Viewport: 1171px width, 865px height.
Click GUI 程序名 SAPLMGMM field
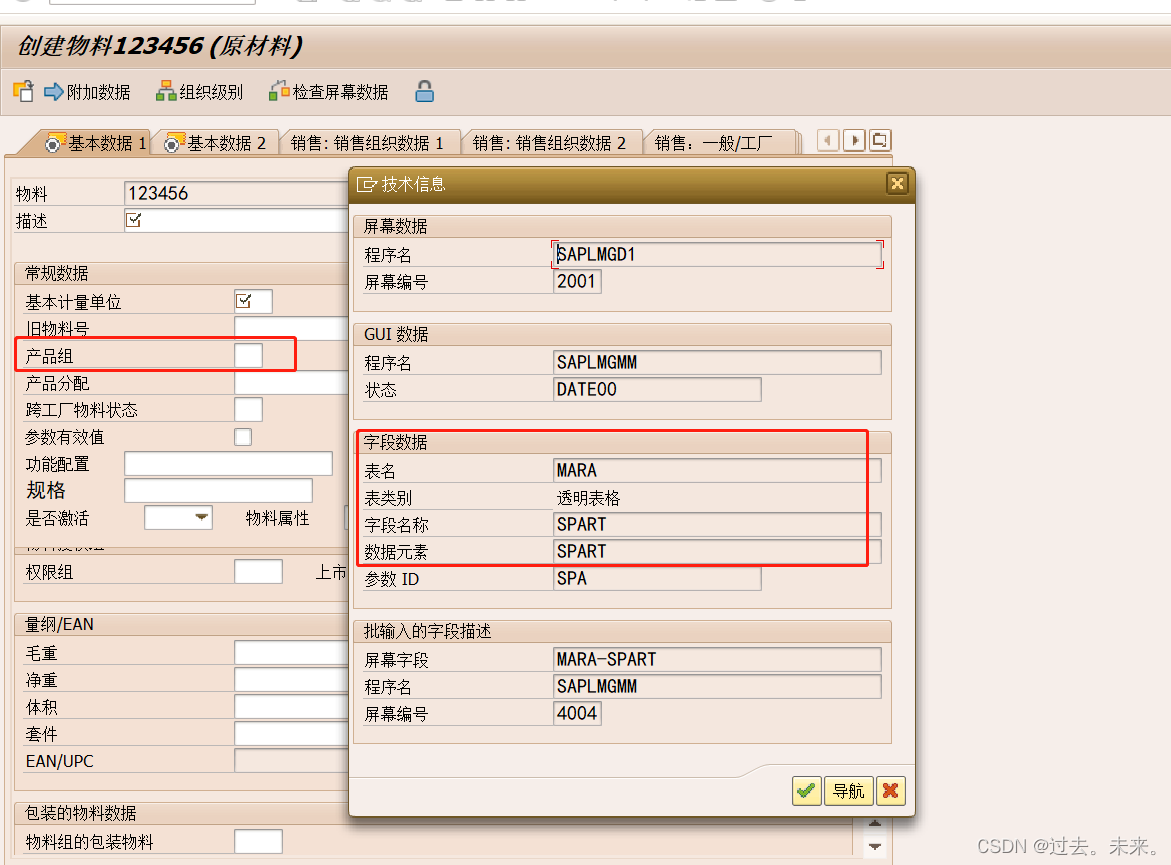[x=717, y=362]
